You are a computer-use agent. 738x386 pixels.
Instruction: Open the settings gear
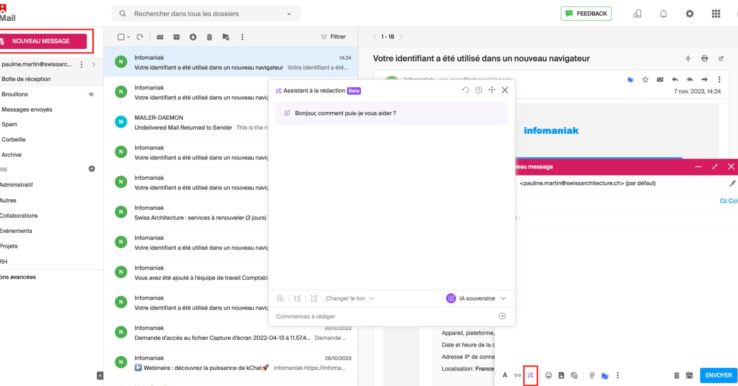click(x=690, y=14)
